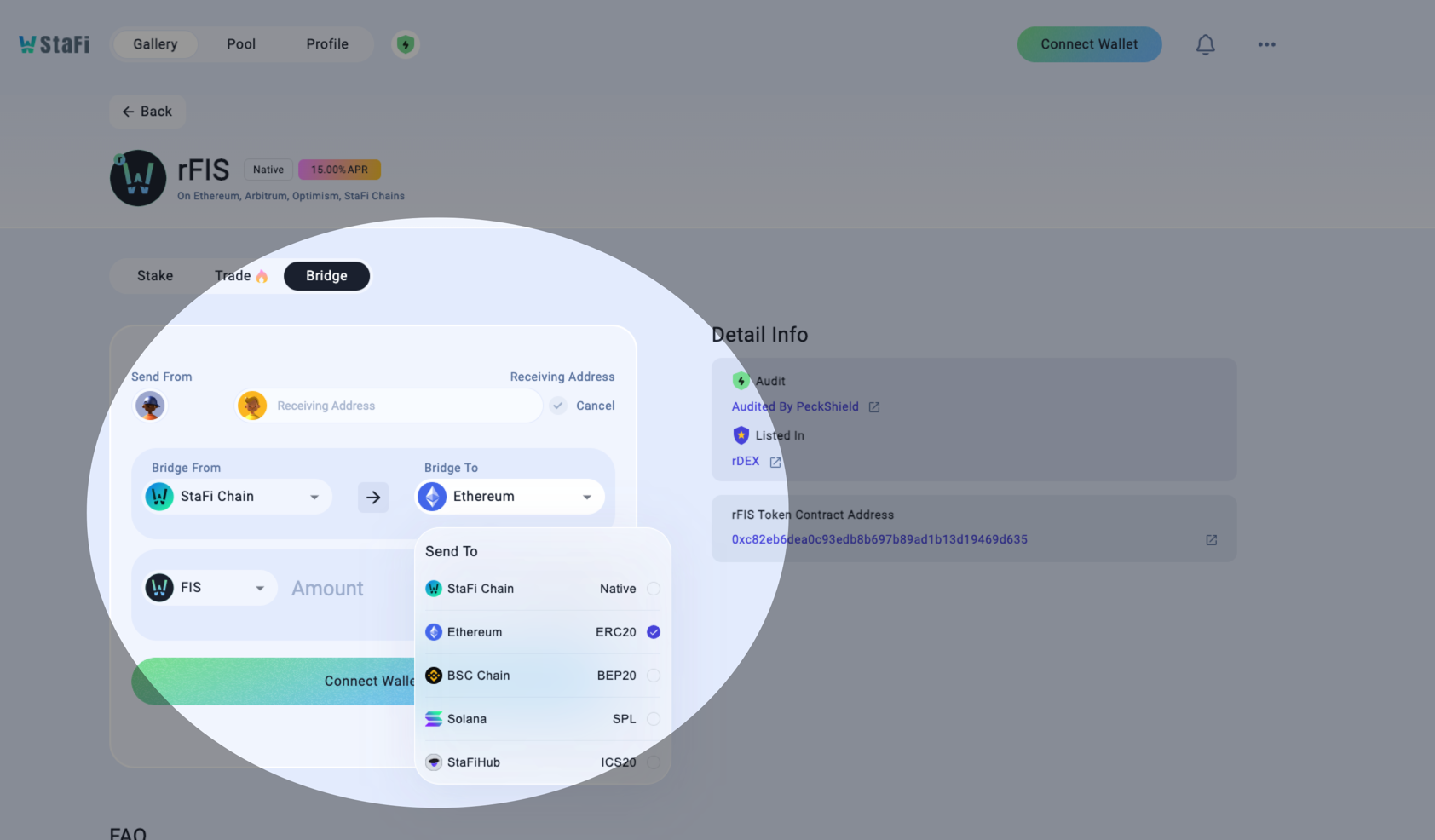Click the green shield audit icon in header
The image size is (1435, 840).
tap(406, 44)
